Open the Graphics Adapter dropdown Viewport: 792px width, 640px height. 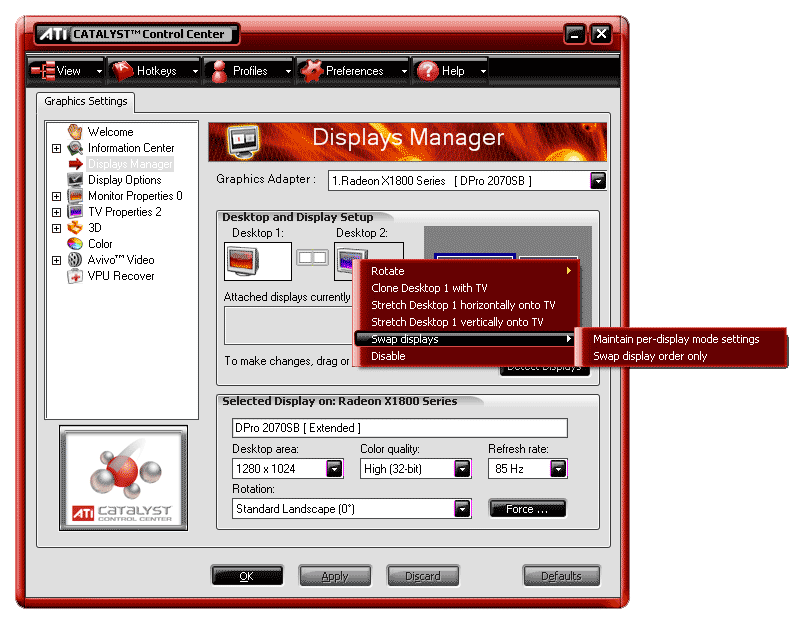point(598,181)
